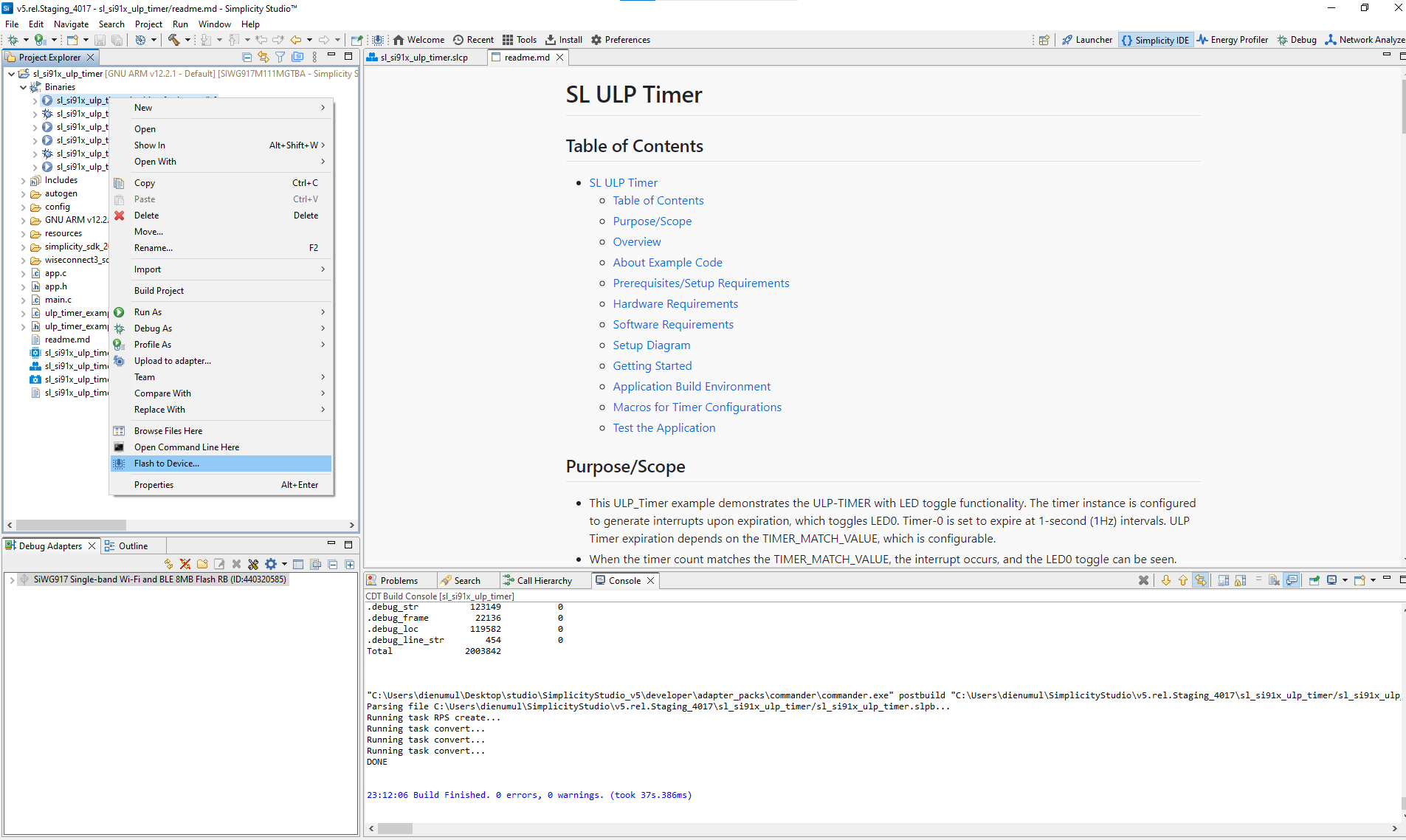
Task: Enable Show Console When Standard Out Changes
Action: [1291, 580]
